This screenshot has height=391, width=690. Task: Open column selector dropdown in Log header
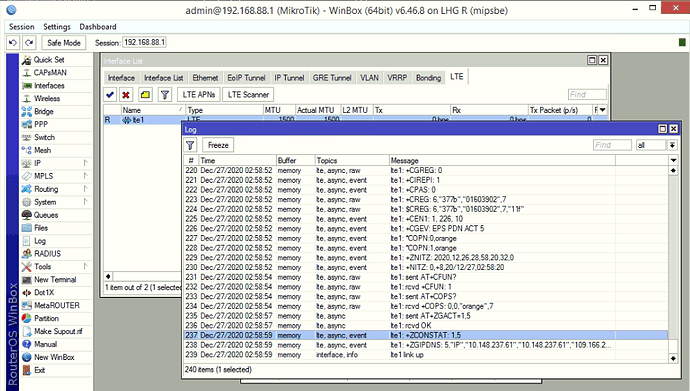pyautogui.click(x=673, y=160)
